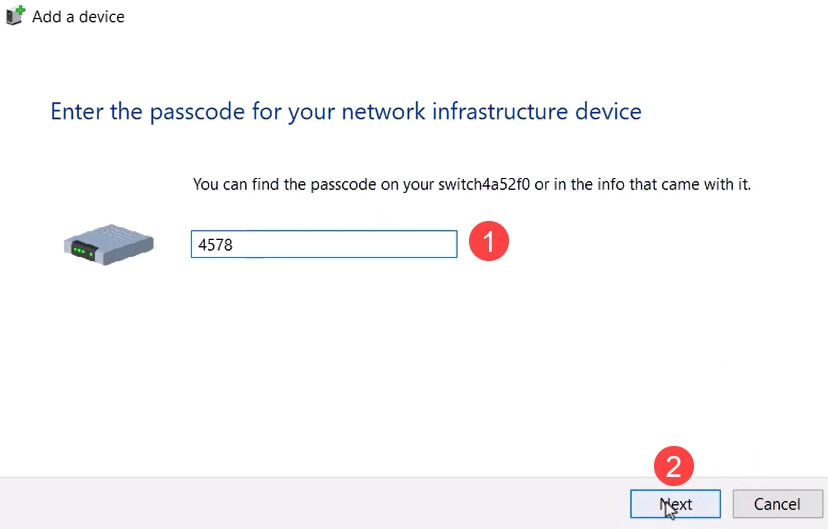
Task: Place cursor after 4578 in the passcode box
Action: pos(234,244)
